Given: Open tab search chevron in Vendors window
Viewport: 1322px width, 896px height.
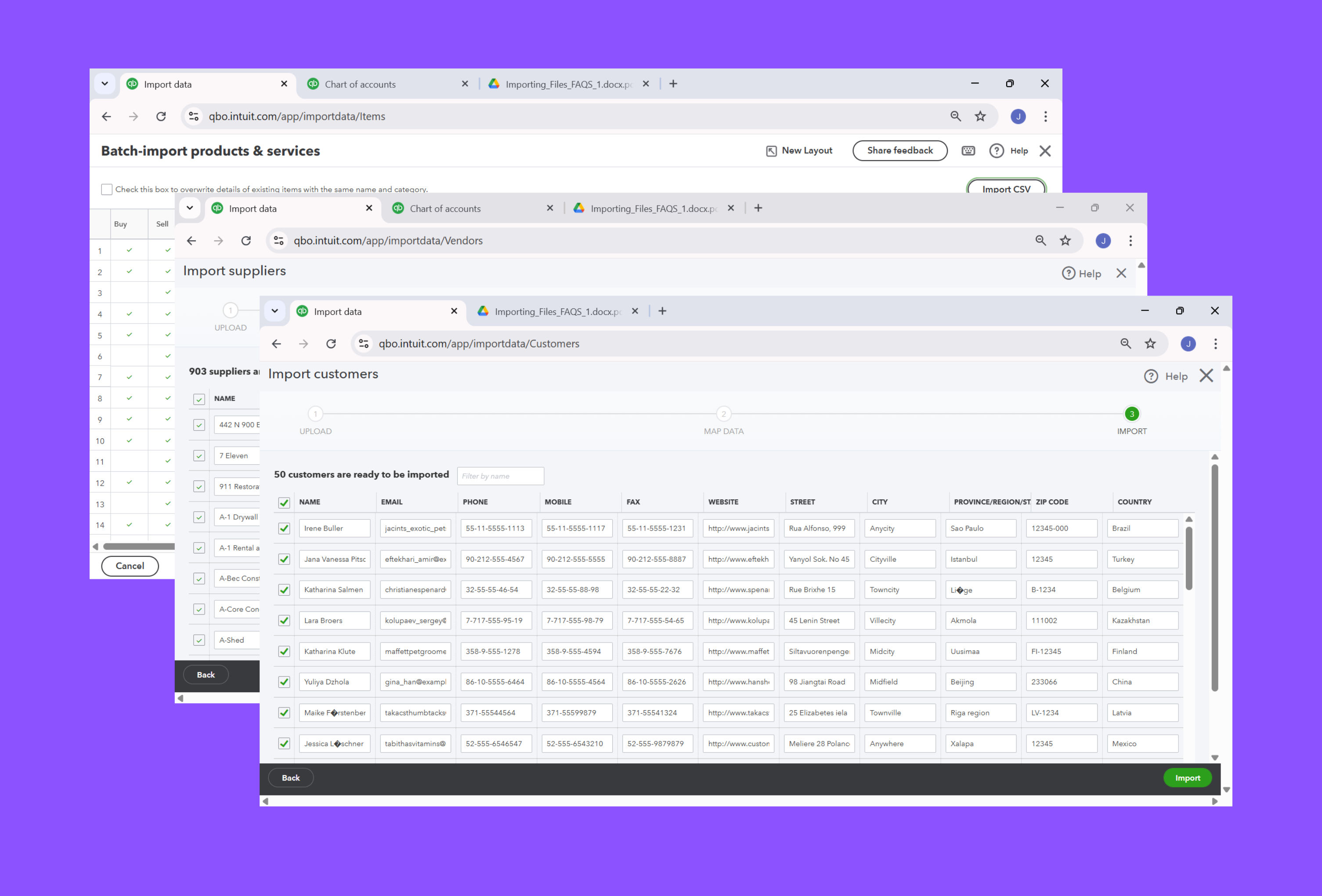Looking at the screenshot, I should [190, 208].
